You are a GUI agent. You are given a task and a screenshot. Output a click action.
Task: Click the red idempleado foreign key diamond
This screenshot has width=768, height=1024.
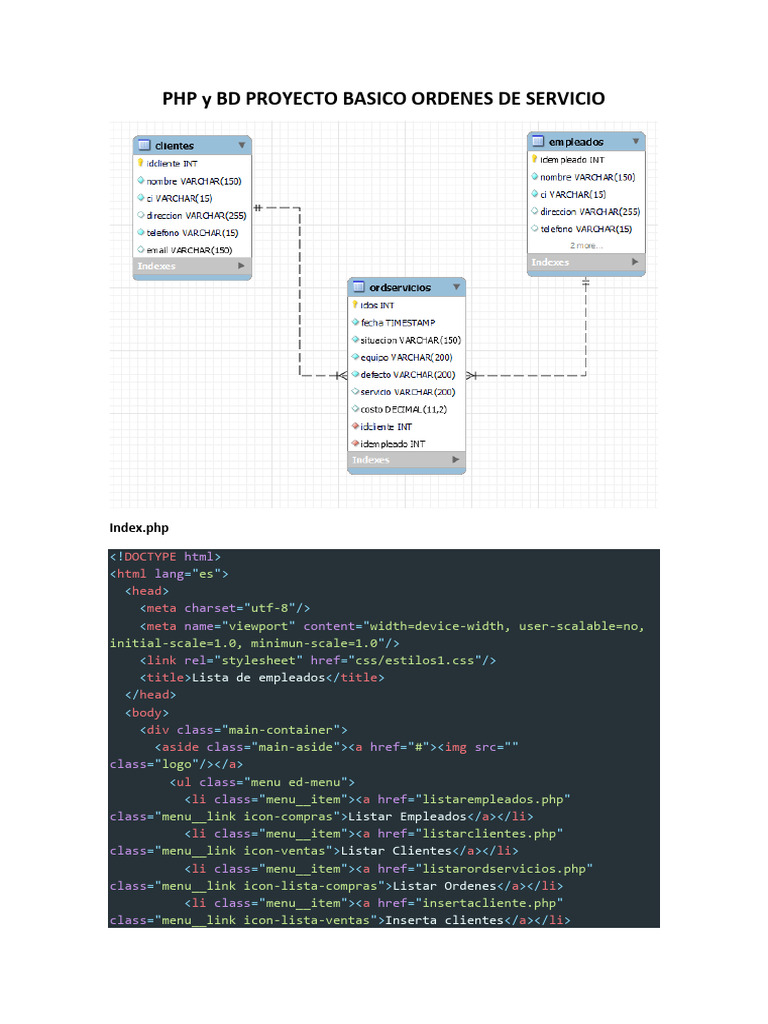355,443
